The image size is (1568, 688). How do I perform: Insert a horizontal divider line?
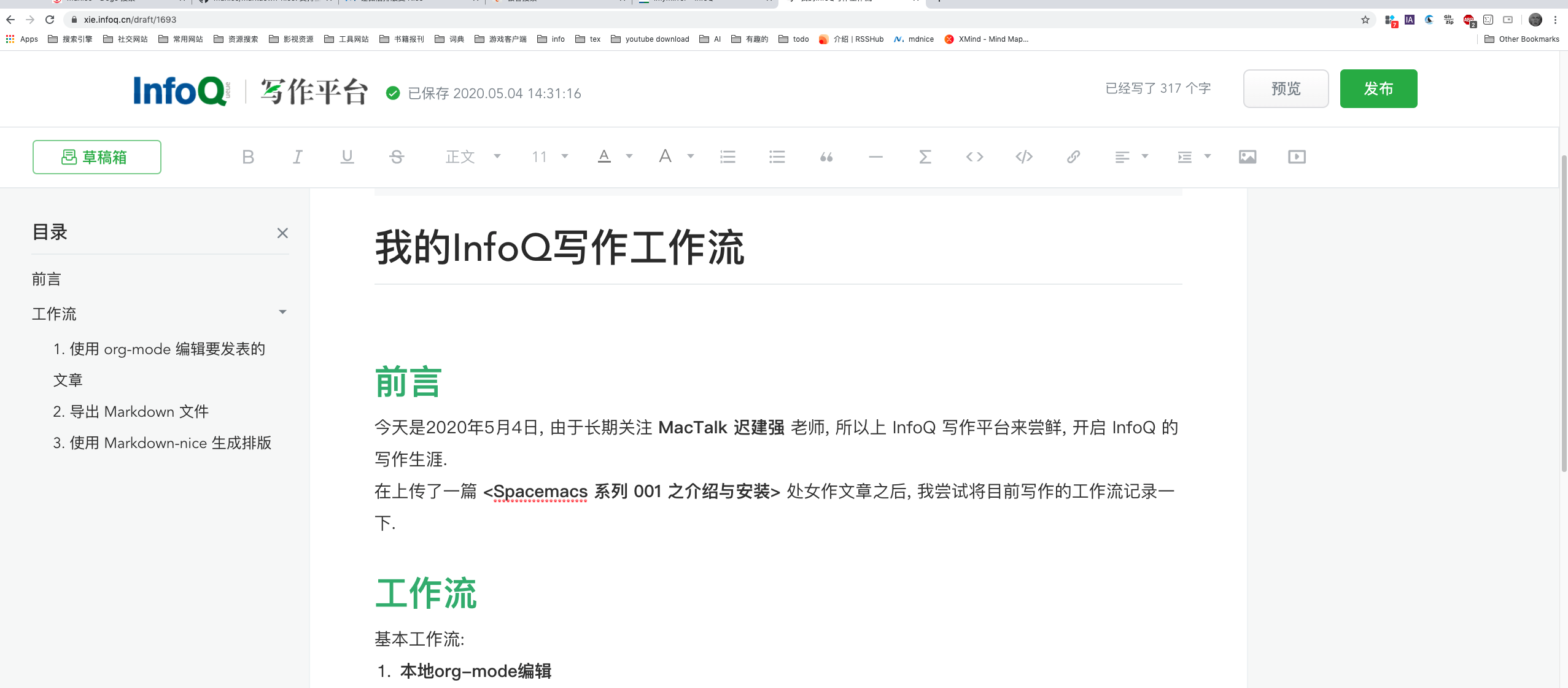tap(876, 157)
